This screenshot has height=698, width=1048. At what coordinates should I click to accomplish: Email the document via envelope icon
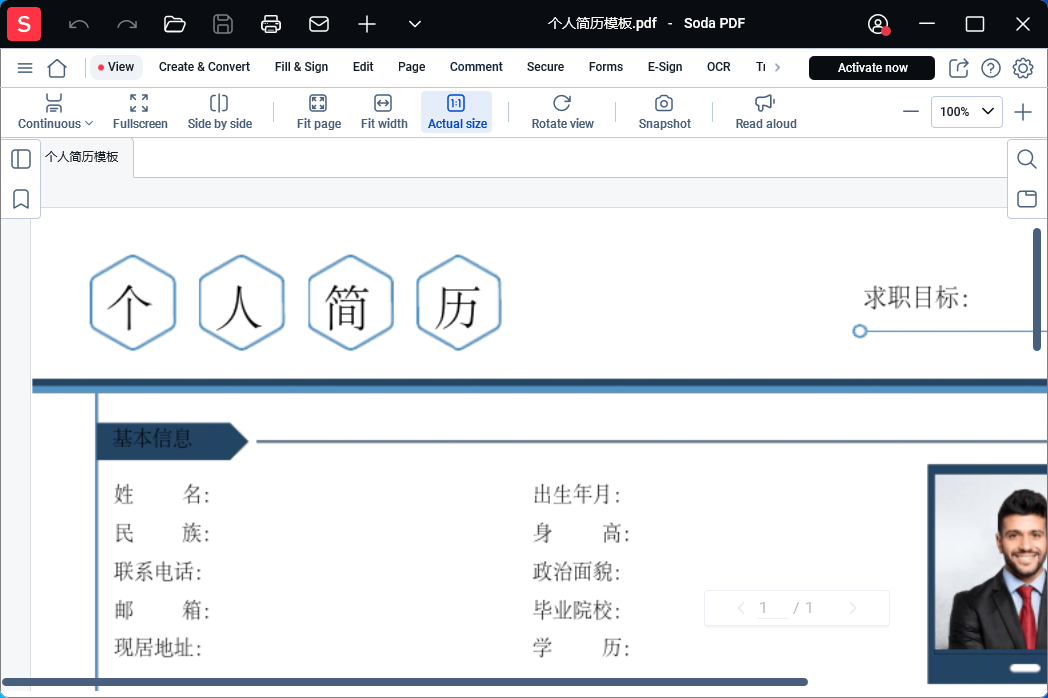click(319, 25)
